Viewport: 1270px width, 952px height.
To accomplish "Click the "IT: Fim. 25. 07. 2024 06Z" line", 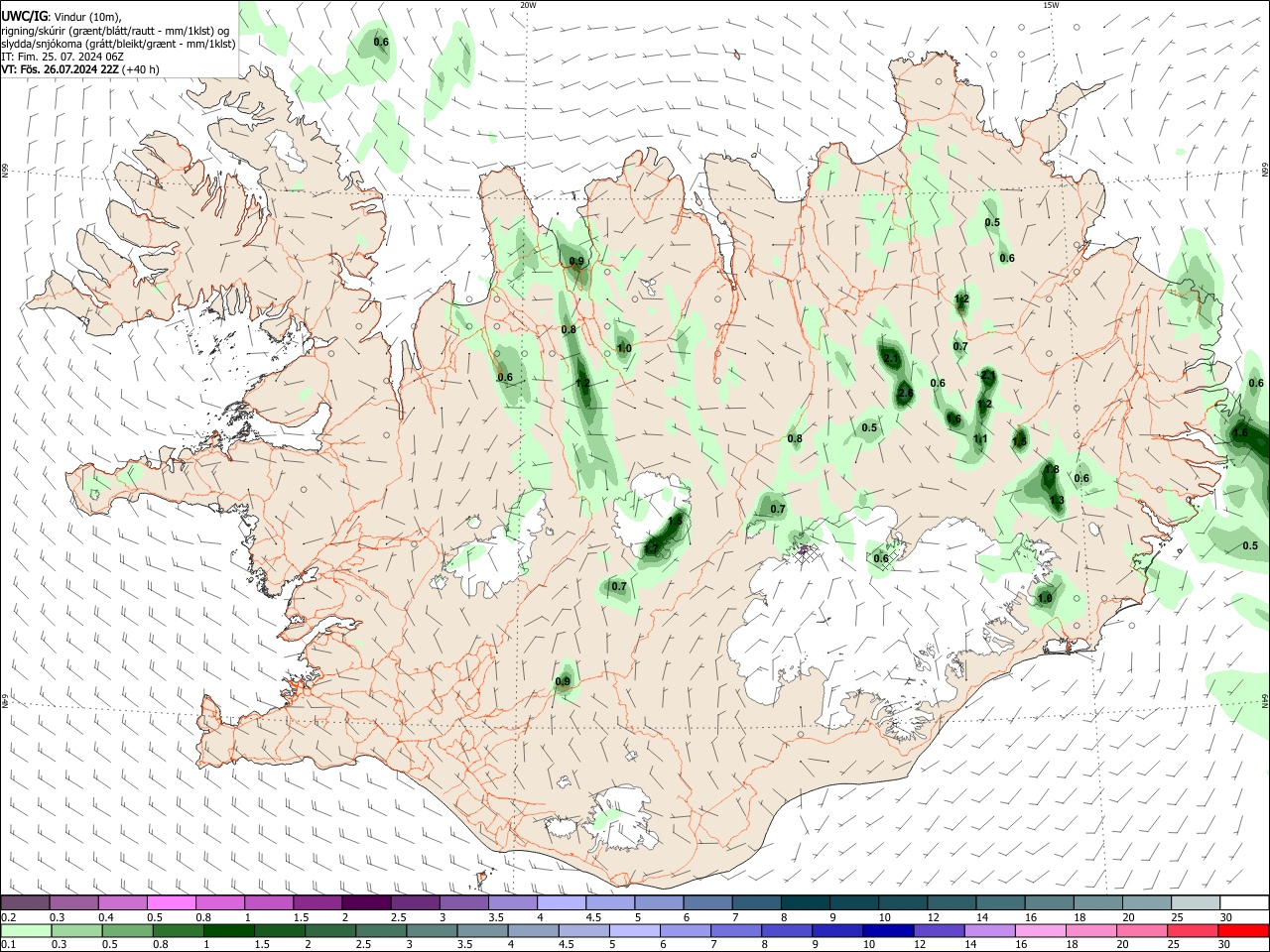I will pos(63,57).
